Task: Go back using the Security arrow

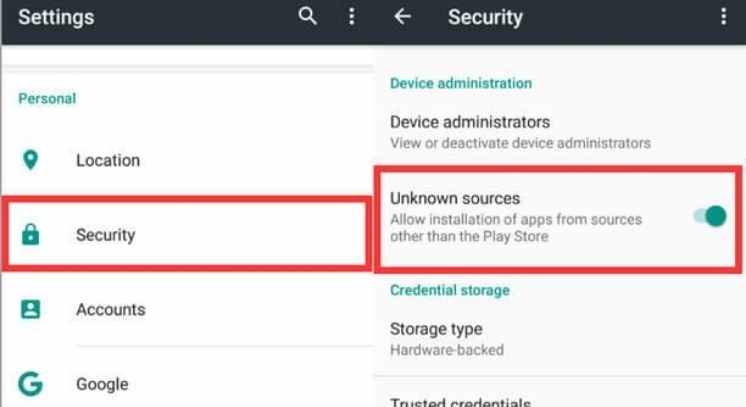Action: click(402, 17)
